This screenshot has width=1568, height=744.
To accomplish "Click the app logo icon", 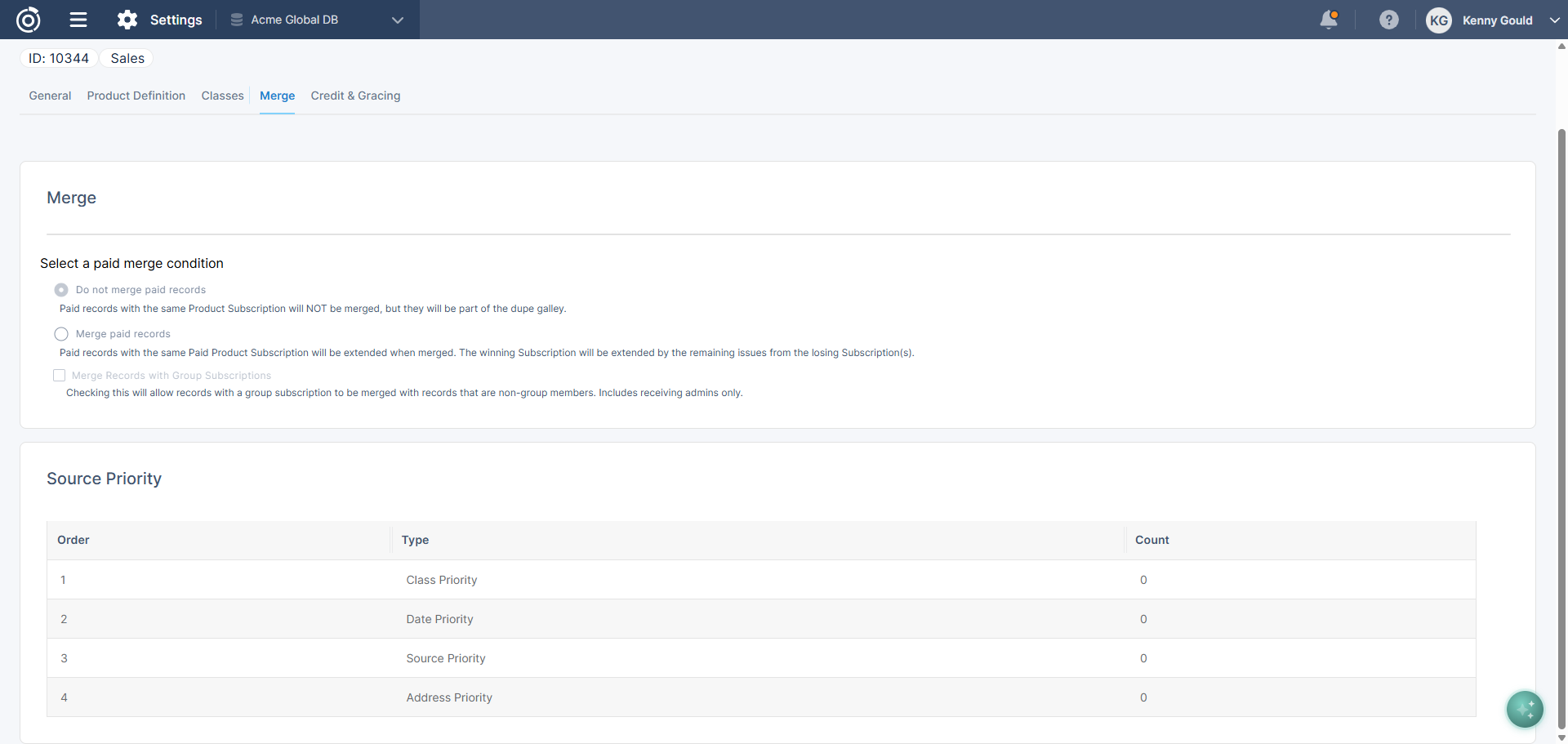I will pos(29,20).
